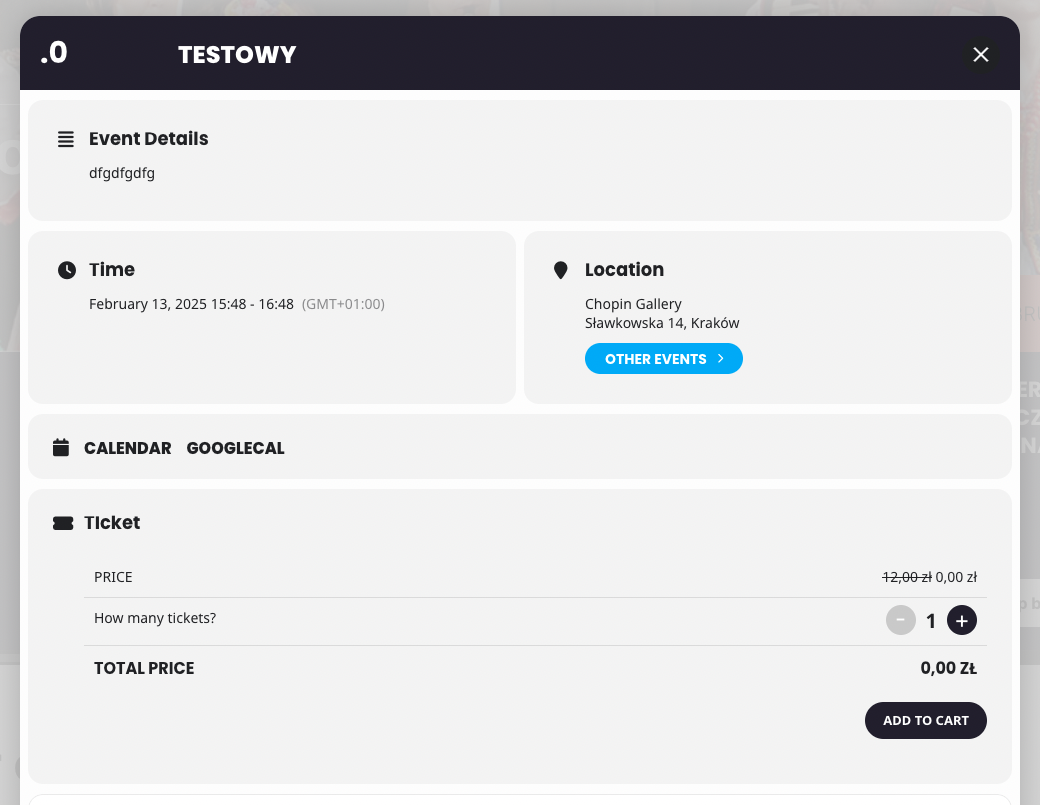This screenshot has width=1040, height=805.
Task: Add the ticket to cart
Action: point(925,720)
